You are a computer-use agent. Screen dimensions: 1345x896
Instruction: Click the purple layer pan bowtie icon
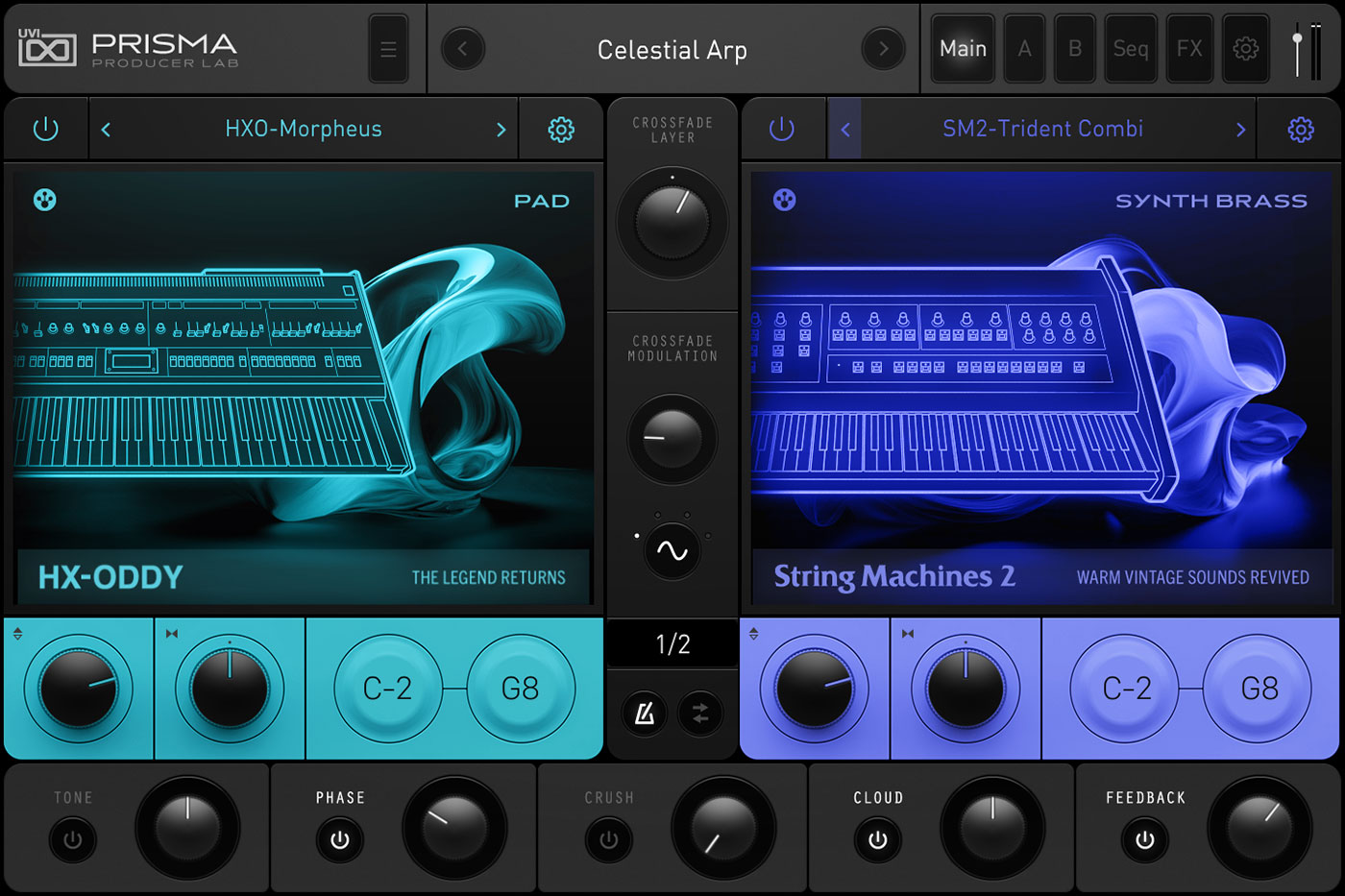(x=908, y=634)
